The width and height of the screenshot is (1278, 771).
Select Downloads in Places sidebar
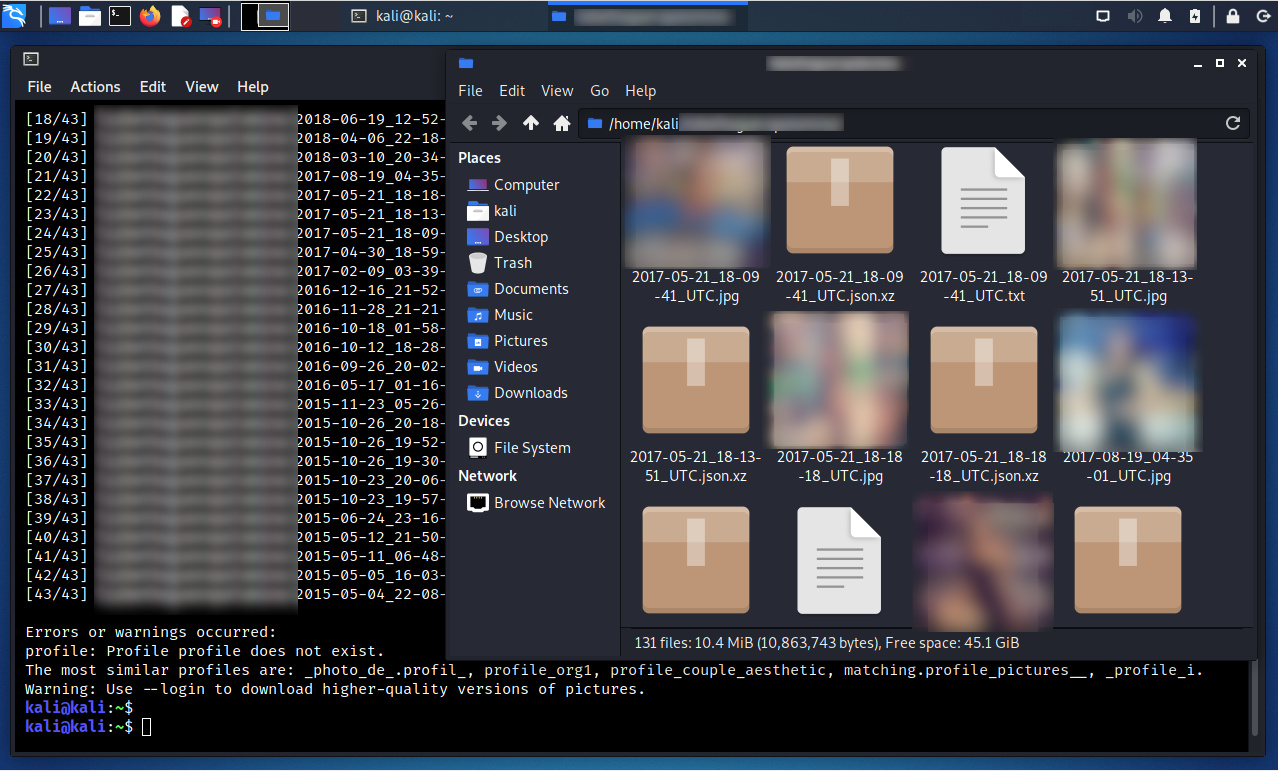(x=530, y=393)
